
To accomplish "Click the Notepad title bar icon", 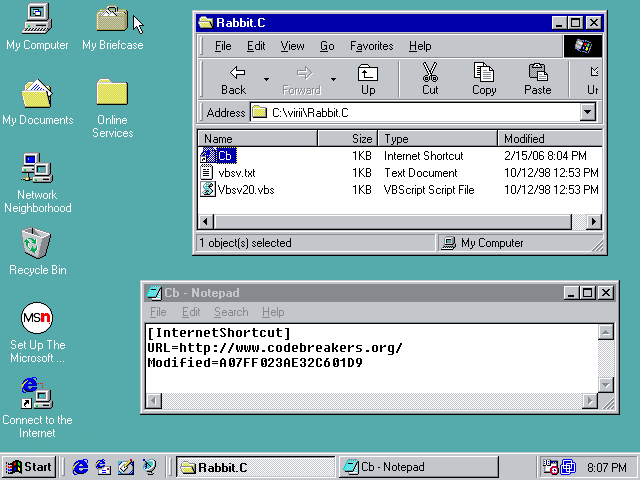I will point(154,293).
